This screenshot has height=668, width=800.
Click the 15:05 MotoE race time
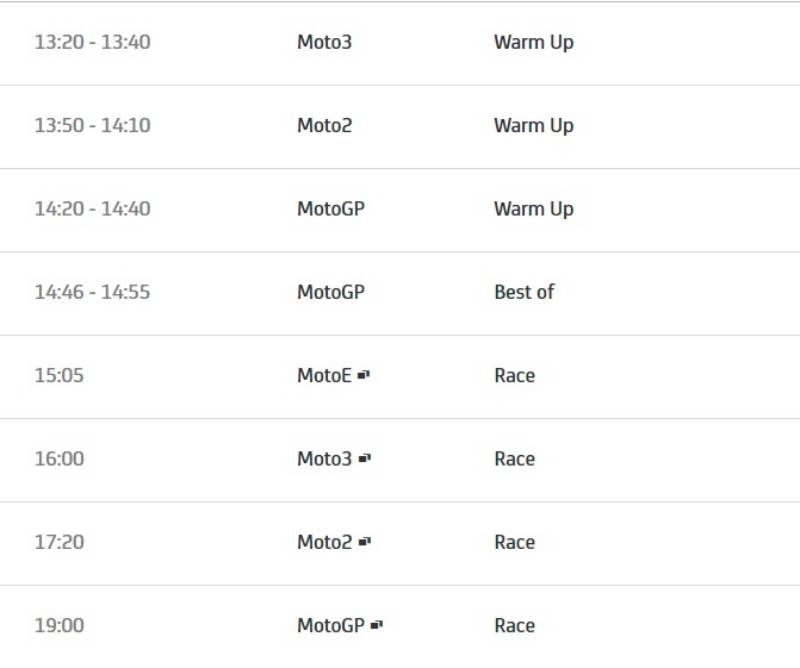[59, 376]
